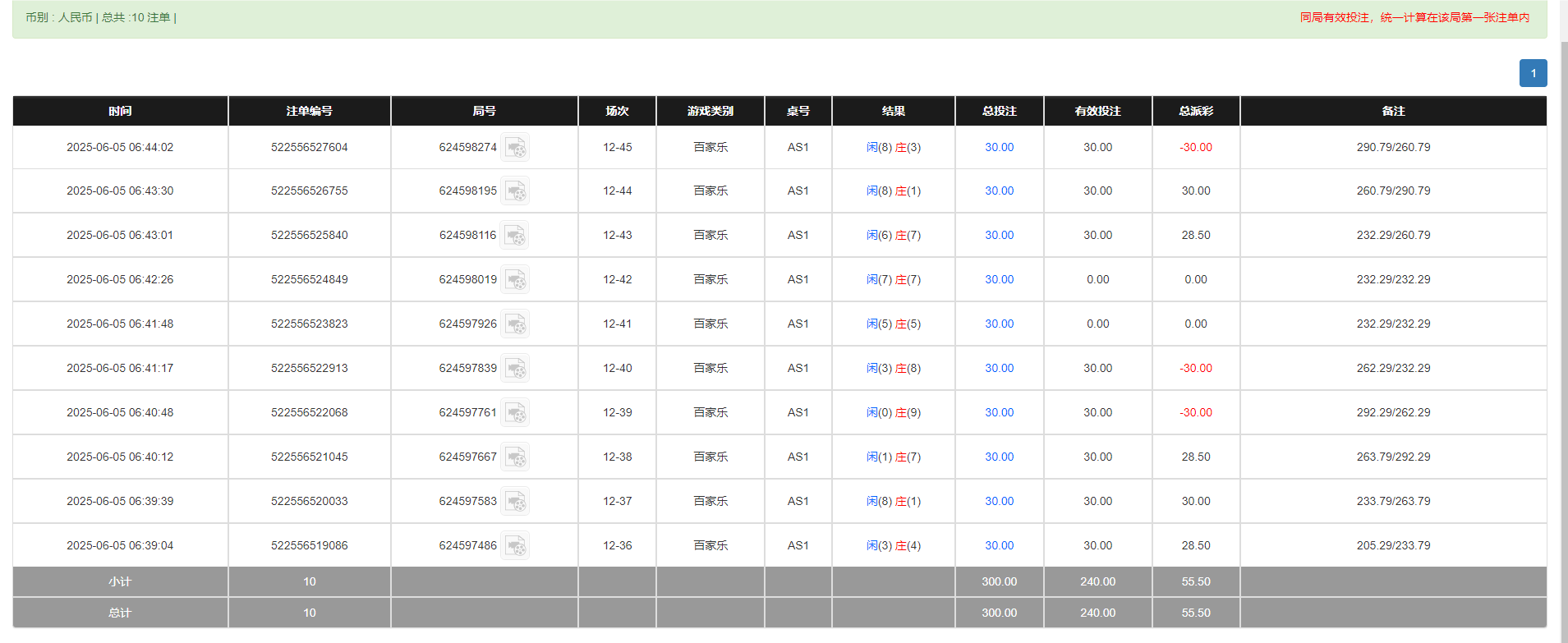This screenshot has width=1568, height=643.
Task: View round 624597926 detail icon
Action: tap(515, 324)
